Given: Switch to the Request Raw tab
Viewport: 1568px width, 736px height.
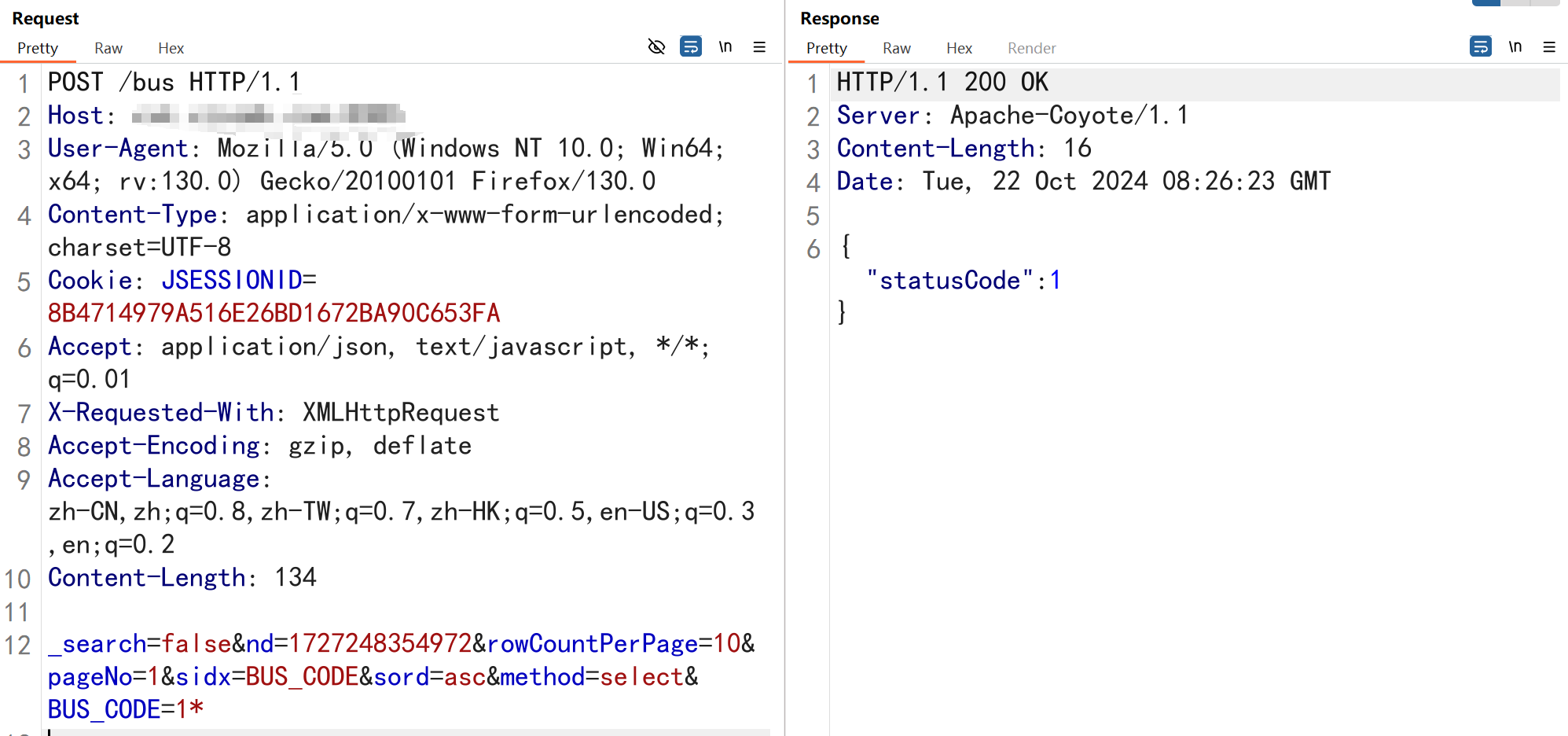Looking at the screenshot, I should (x=108, y=48).
